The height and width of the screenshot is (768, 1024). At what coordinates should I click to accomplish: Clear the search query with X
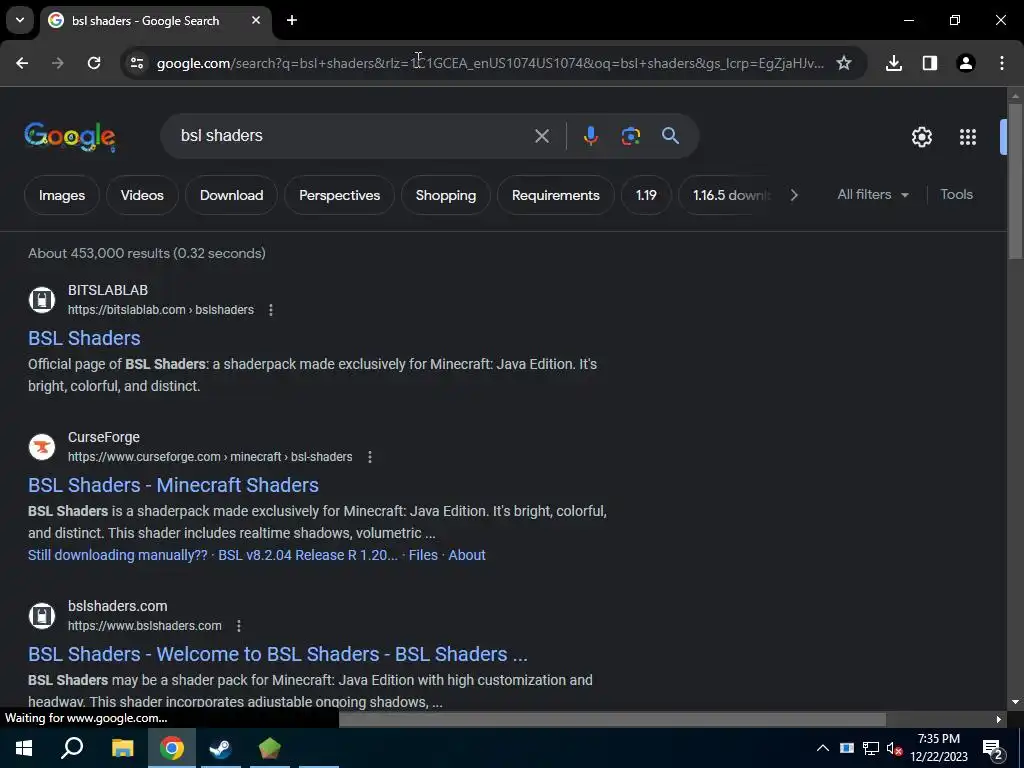point(541,136)
